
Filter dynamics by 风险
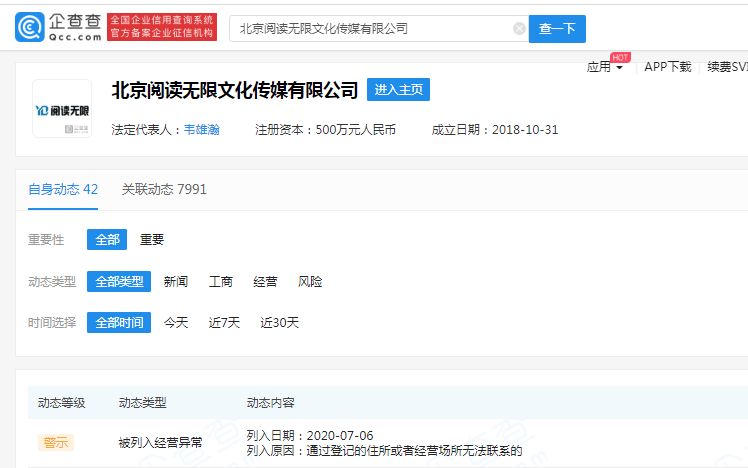(310, 281)
